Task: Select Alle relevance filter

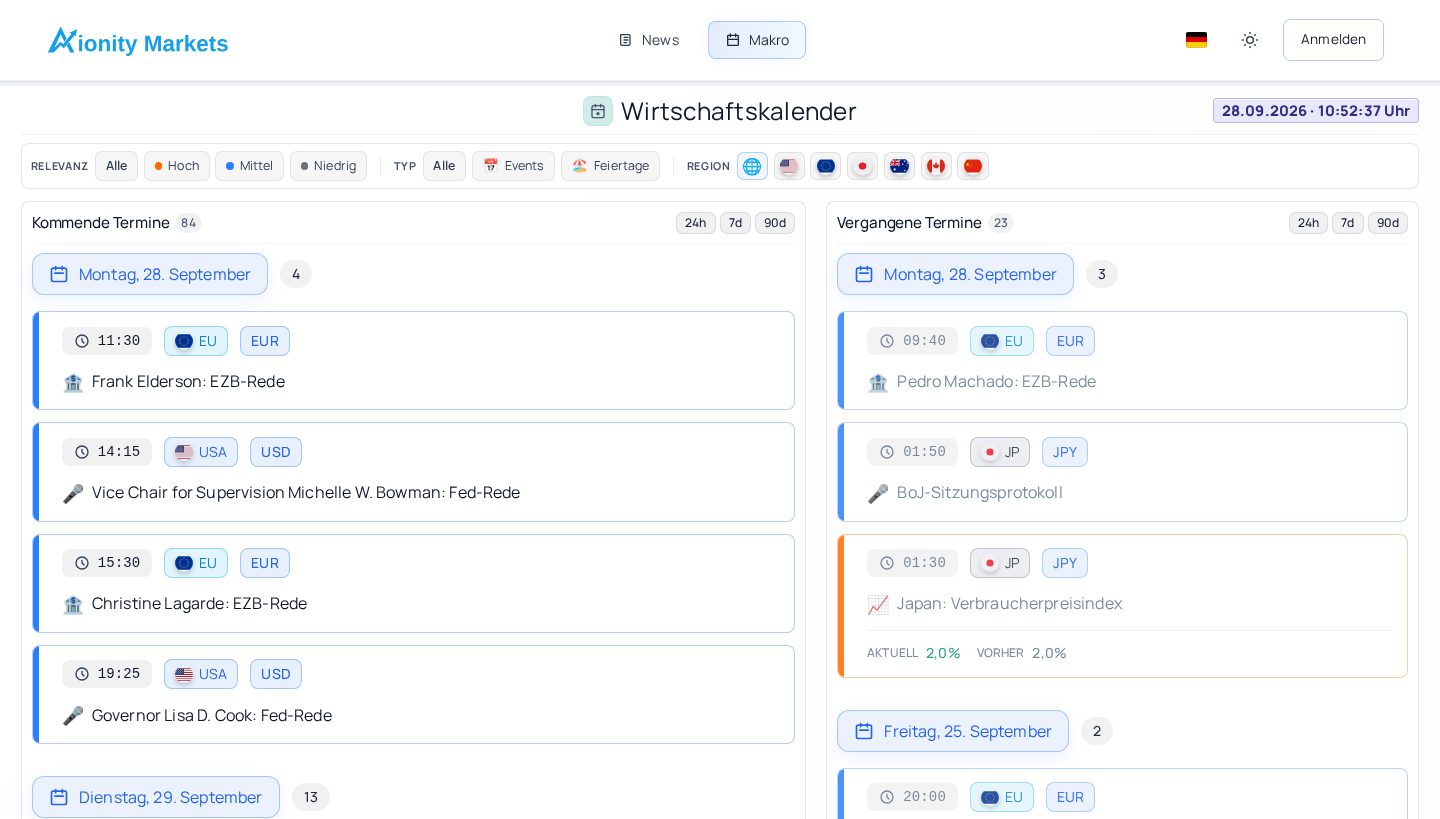Action: [116, 166]
